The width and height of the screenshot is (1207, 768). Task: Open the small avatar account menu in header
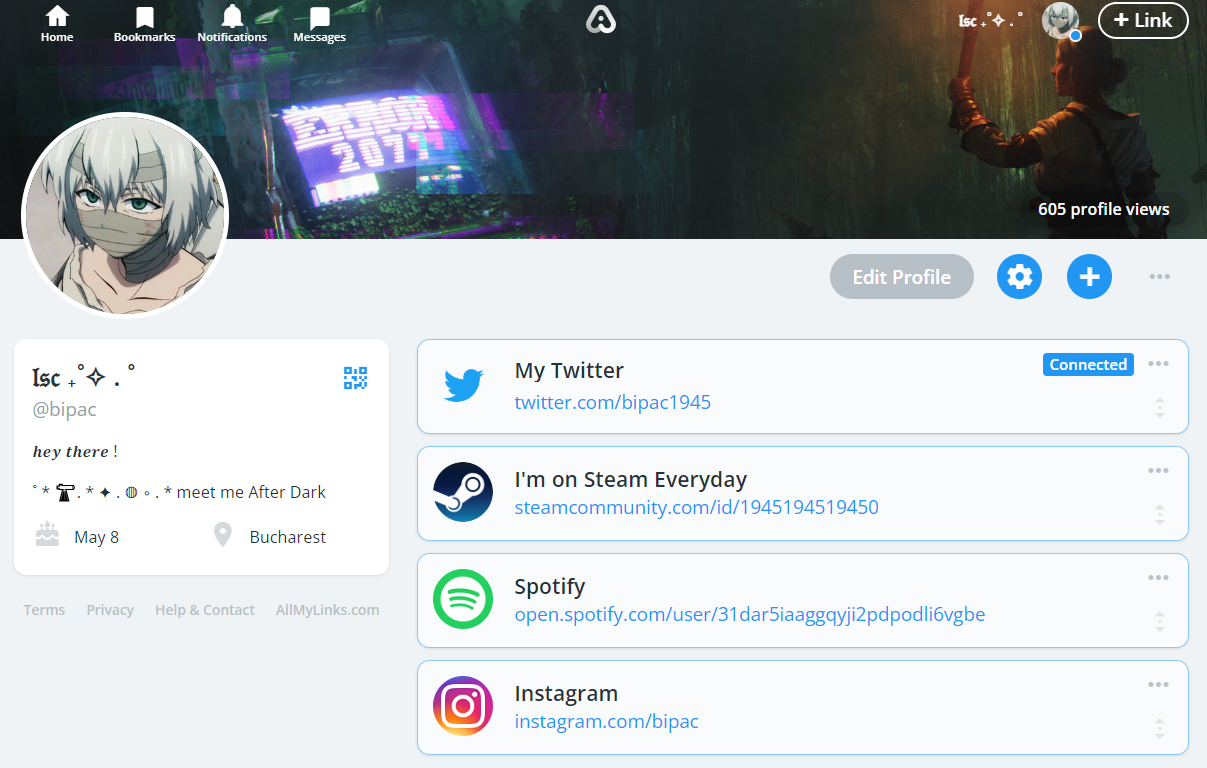(1060, 20)
